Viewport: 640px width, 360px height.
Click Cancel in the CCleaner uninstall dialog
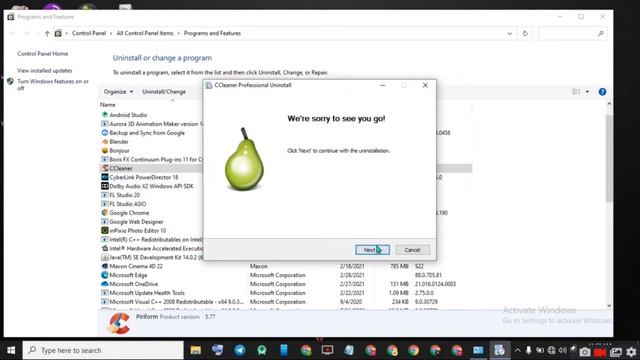point(412,250)
